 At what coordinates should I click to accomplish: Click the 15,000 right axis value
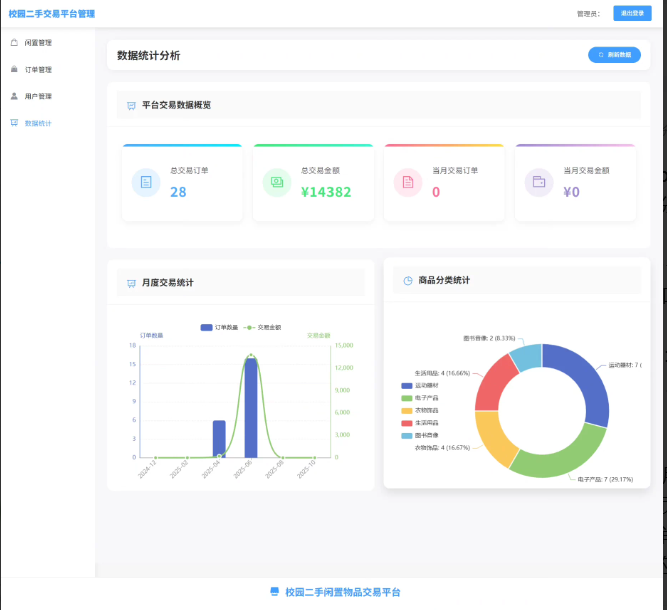pyautogui.click(x=344, y=345)
